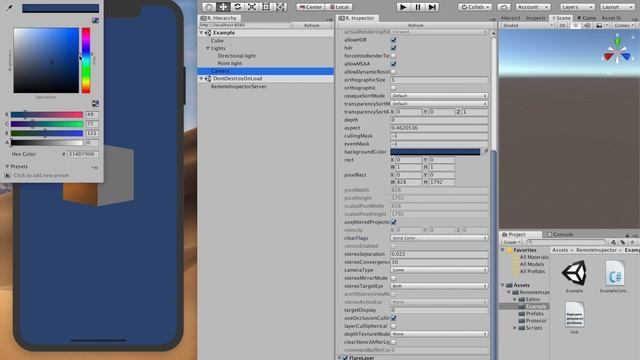Toggle forceIntoRenderTexture checkbox
This screenshot has width=640, height=360.
(393, 56)
